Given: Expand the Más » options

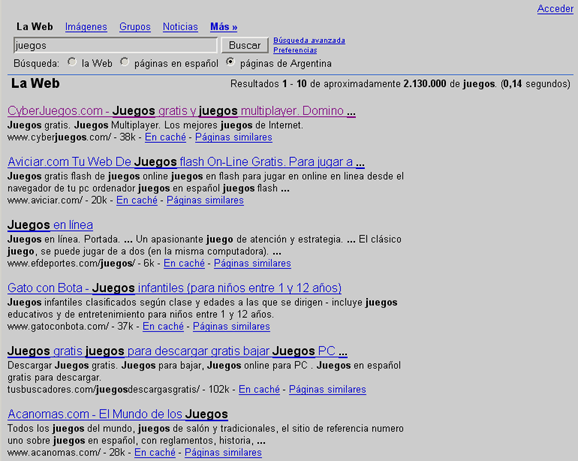Looking at the screenshot, I should click(224, 27).
